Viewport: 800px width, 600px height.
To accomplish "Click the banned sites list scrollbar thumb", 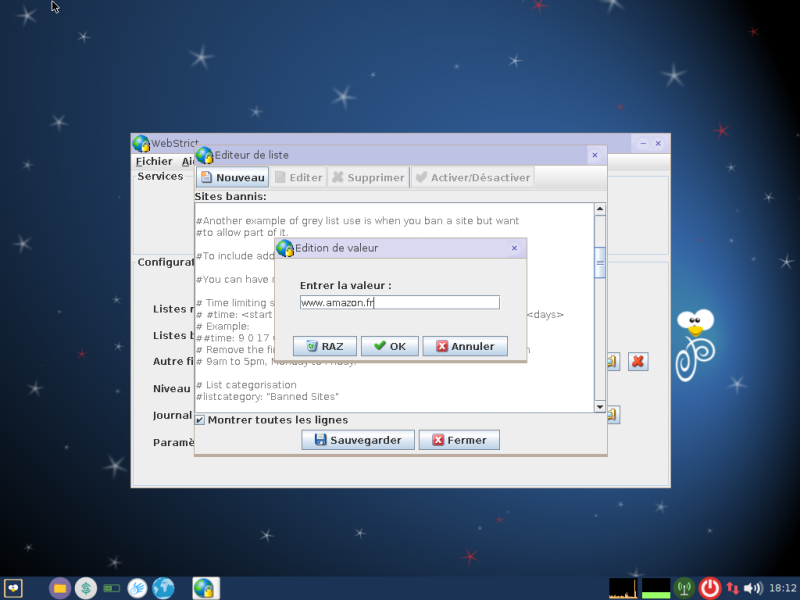I will tap(600, 263).
